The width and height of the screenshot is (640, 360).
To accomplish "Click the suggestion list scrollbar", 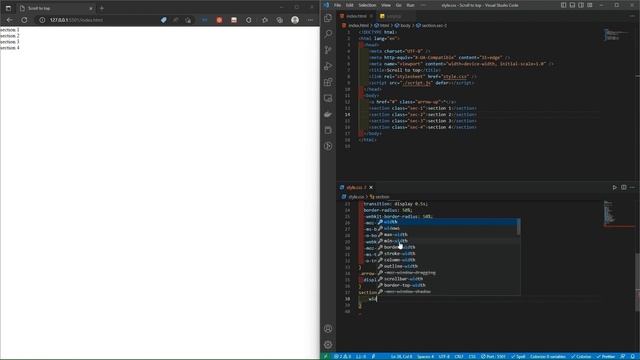I will pyautogui.click(x=519, y=227).
